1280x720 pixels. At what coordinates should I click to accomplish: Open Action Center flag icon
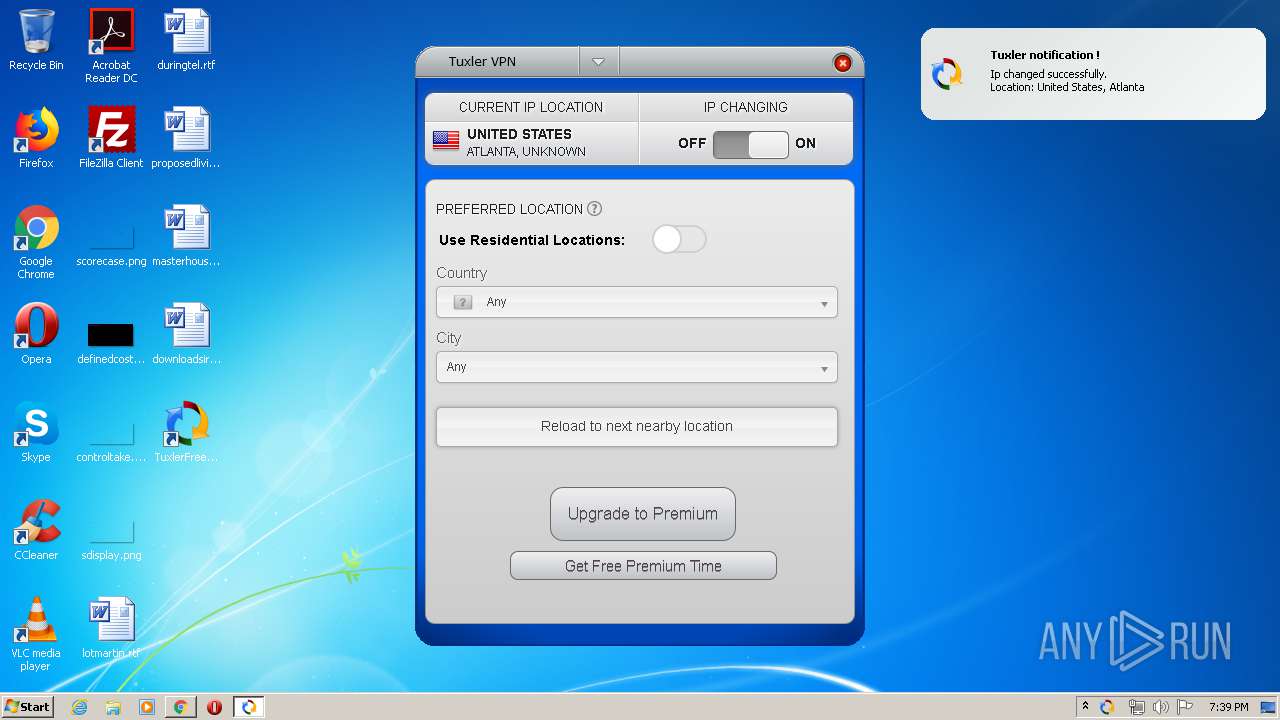pyautogui.click(x=1185, y=707)
